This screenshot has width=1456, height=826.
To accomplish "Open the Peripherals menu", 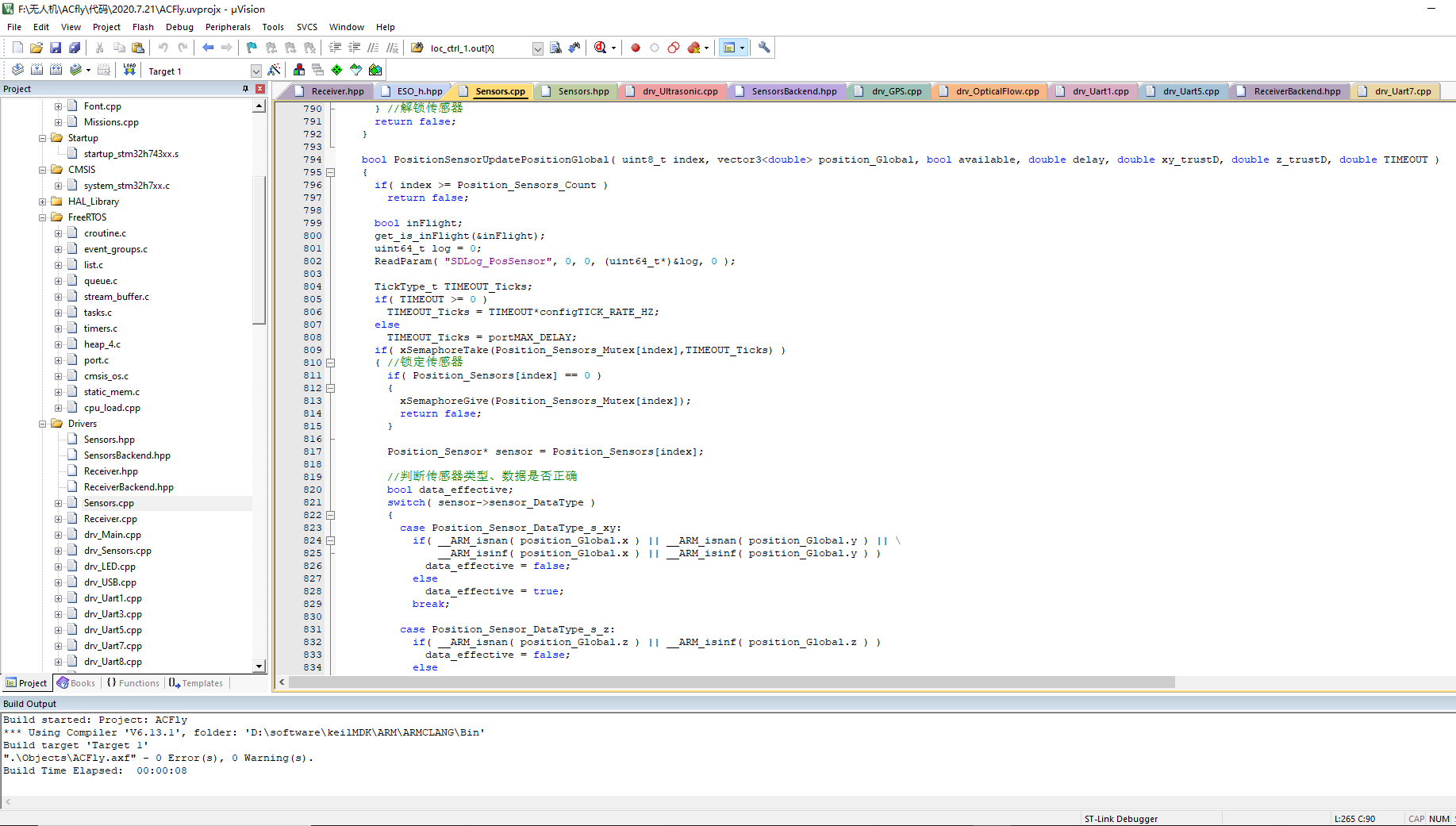I will click(228, 27).
